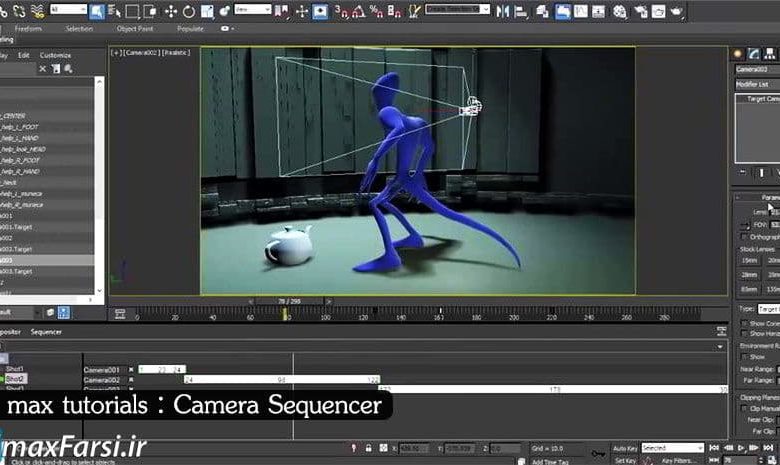Pick the Select and Rotate tool
780x465 pixels.
point(189,11)
